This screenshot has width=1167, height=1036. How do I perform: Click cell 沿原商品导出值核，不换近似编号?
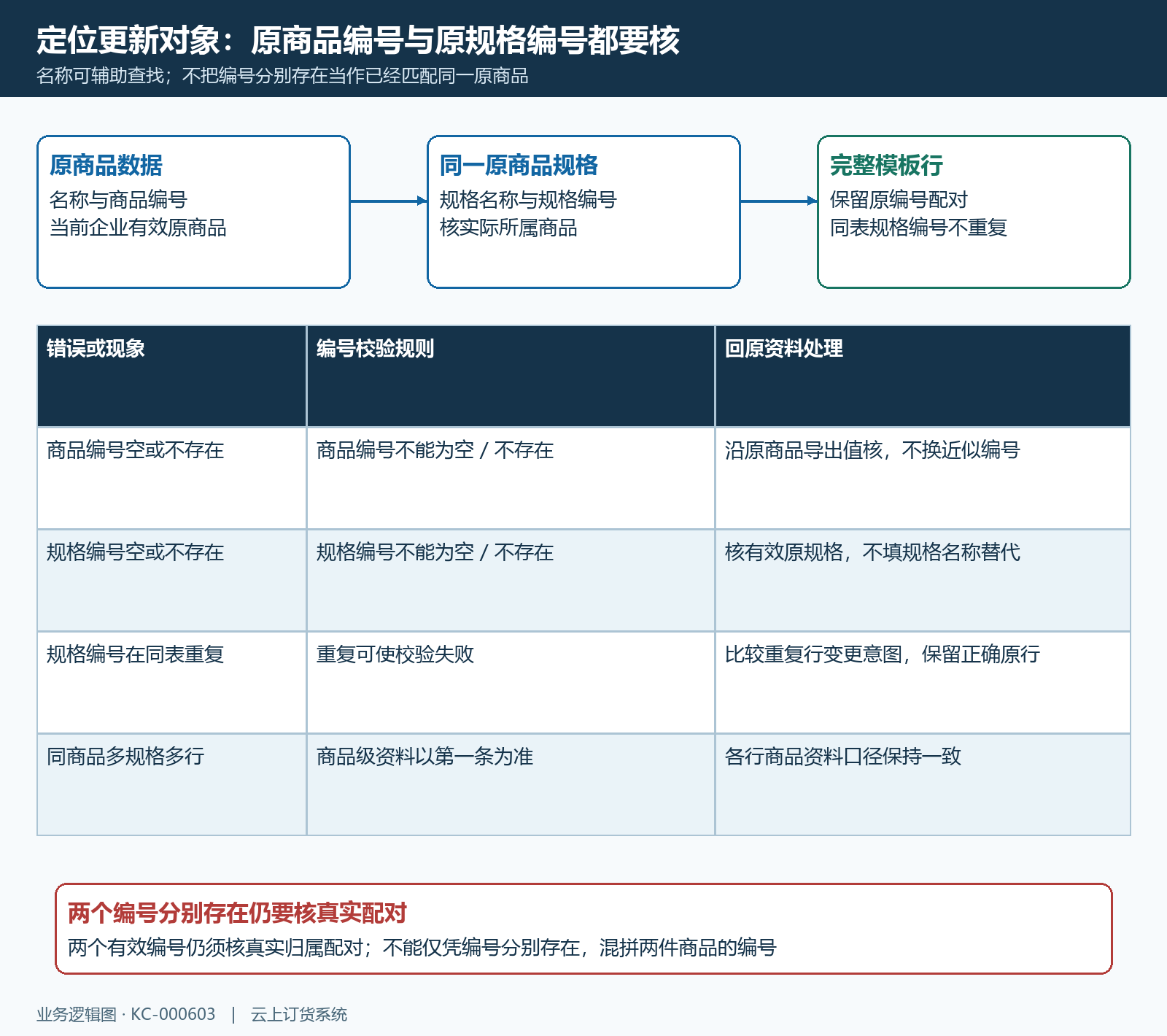[x=923, y=478]
